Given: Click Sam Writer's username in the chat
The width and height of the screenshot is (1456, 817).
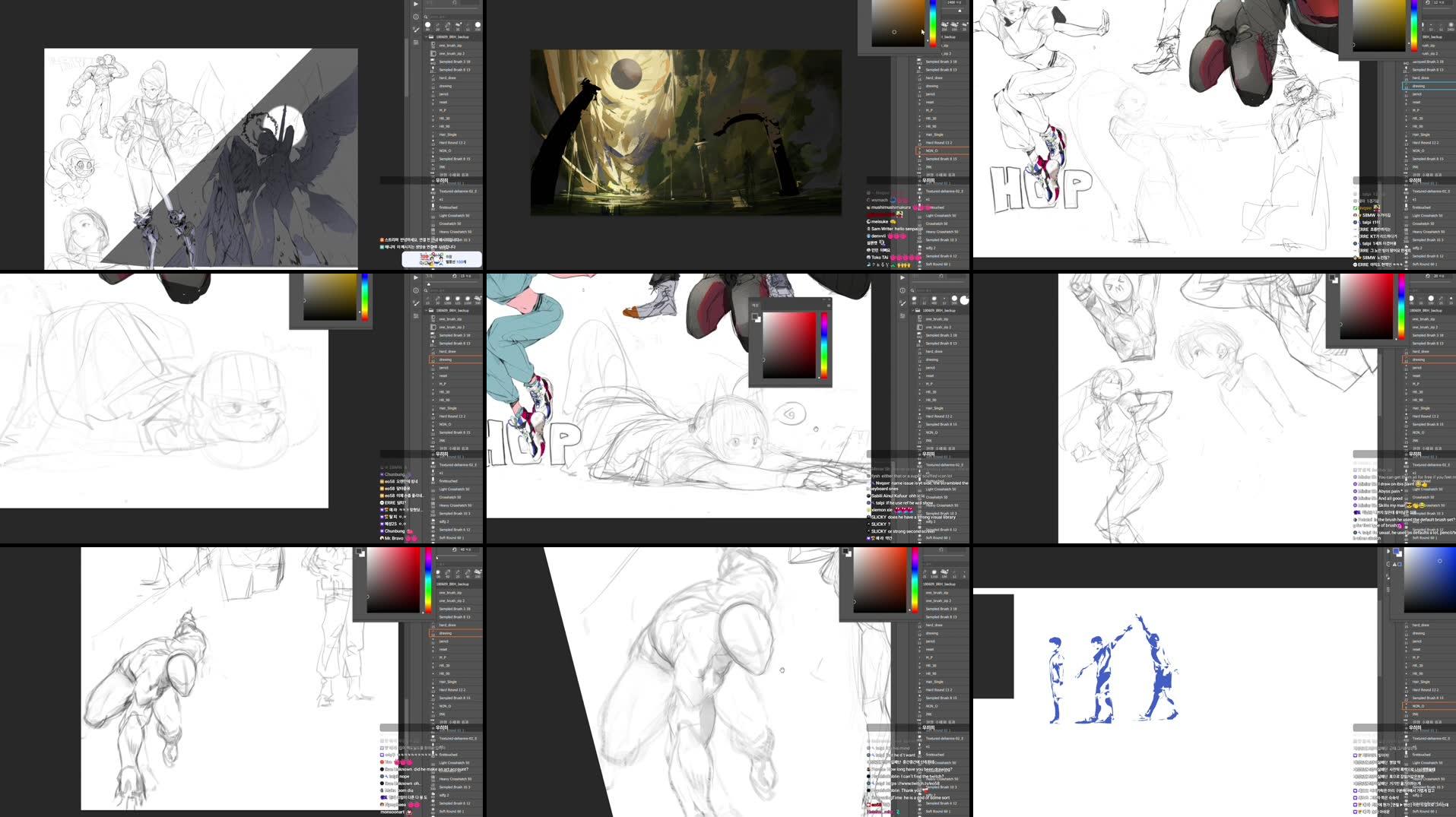Looking at the screenshot, I should coord(883,229).
